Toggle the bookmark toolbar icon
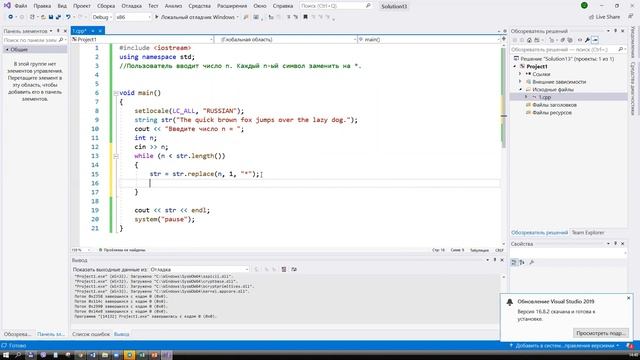 pos(305,17)
